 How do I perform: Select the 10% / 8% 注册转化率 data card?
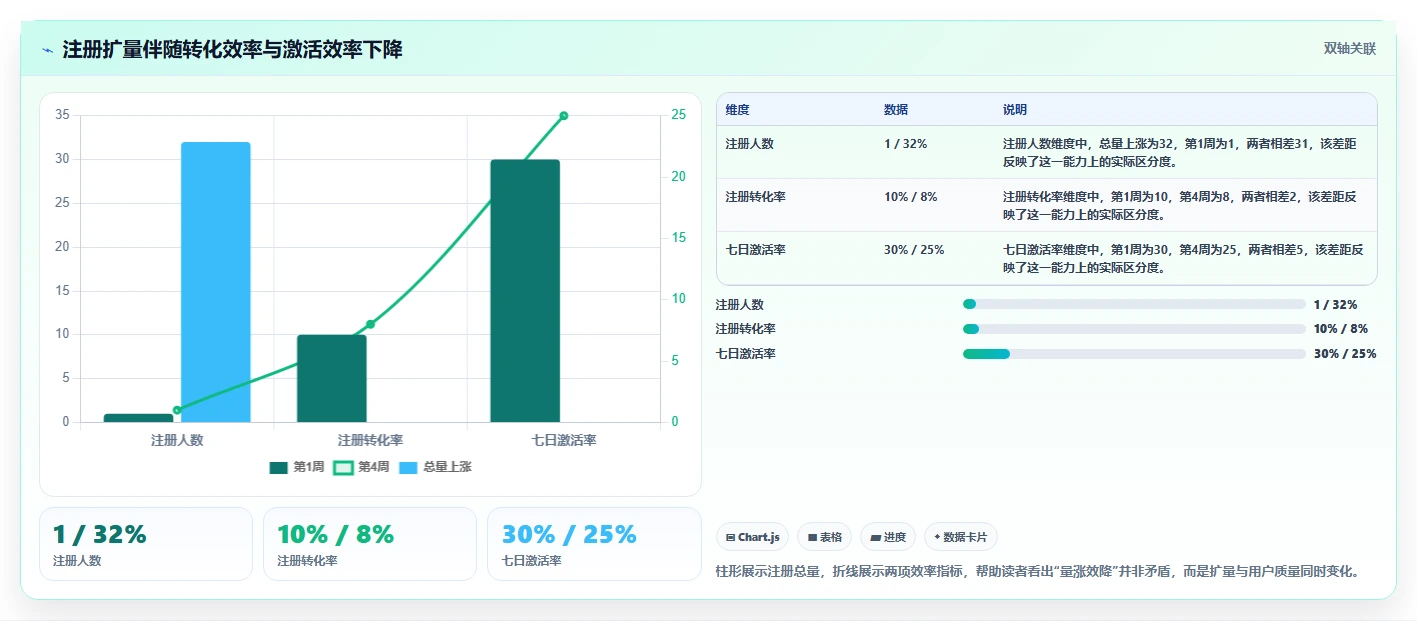370,544
